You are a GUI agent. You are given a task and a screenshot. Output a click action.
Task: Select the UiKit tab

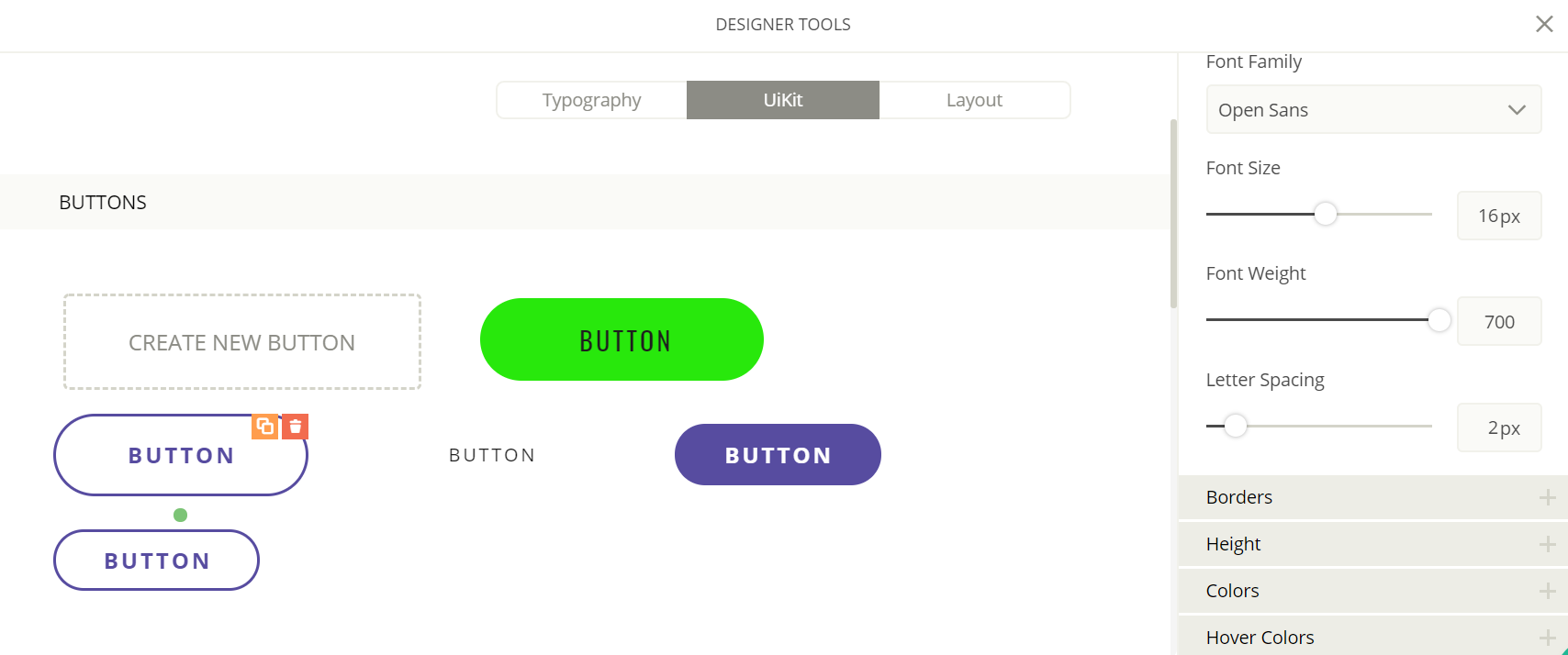click(782, 100)
